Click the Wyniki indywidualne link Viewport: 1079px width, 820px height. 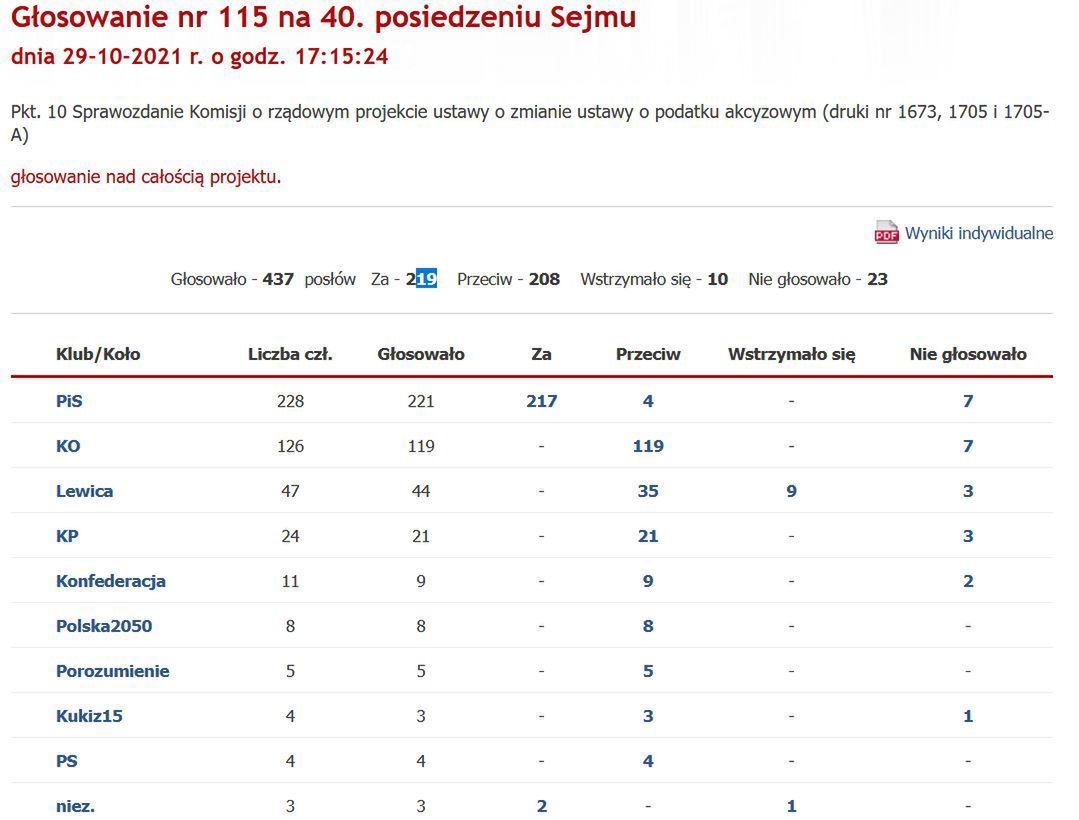[978, 233]
